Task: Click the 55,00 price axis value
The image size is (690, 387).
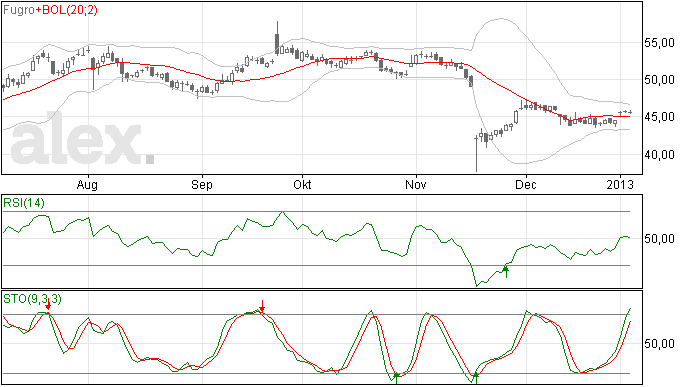Action: (659, 43)
